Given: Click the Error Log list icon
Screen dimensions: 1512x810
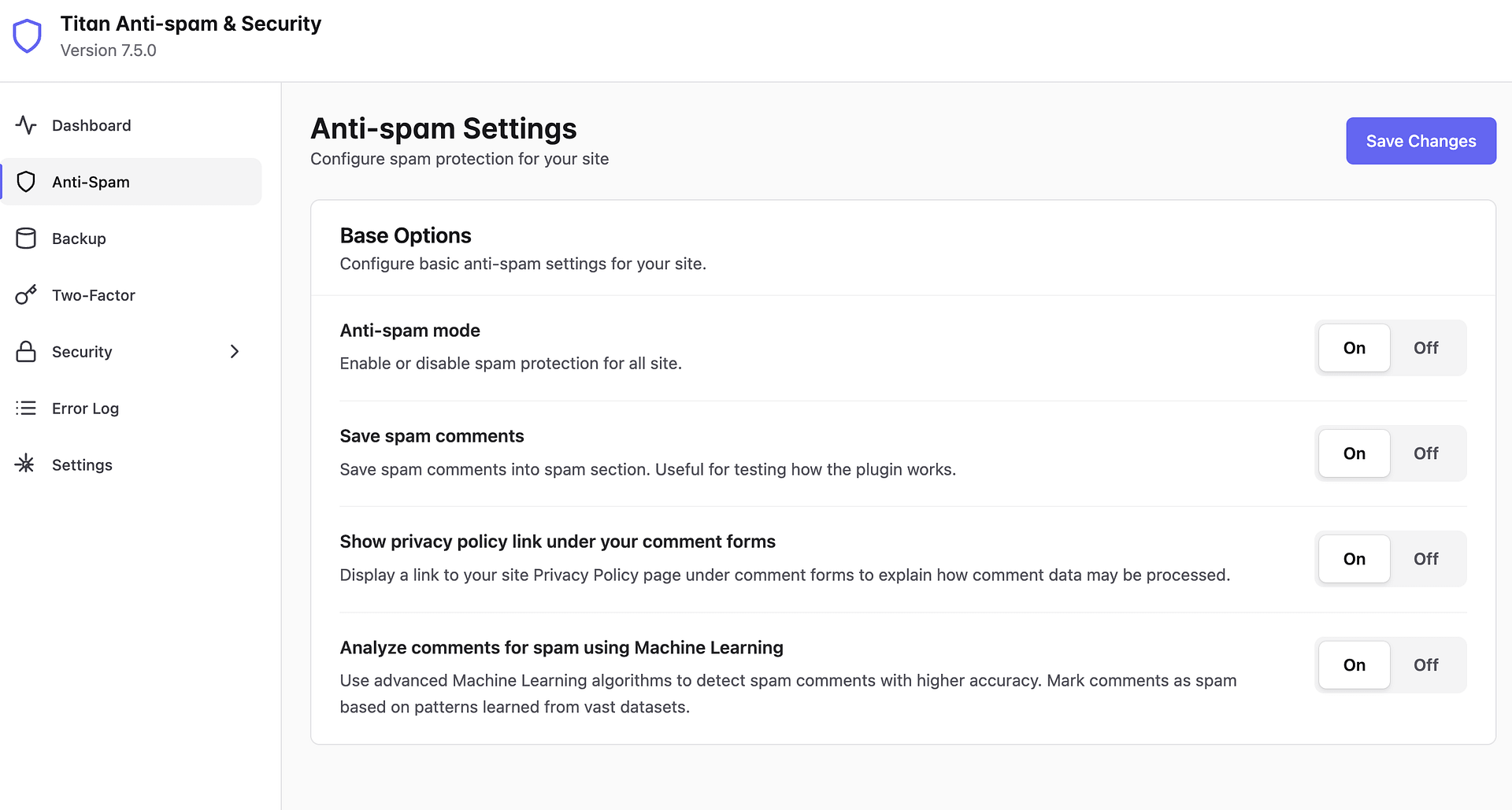Looking at the screenshot, I should click(26, 409).
